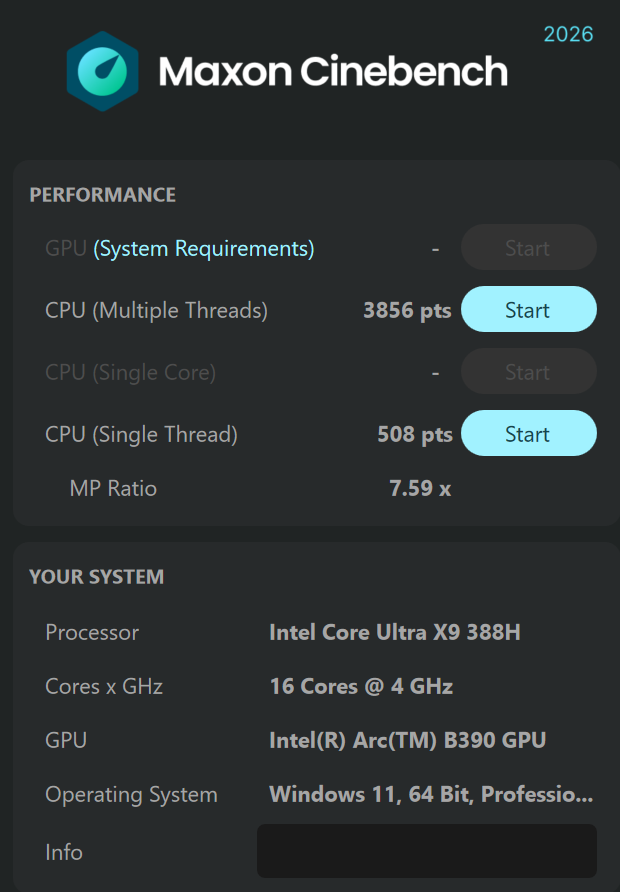Viewport: 620px width, 892px height.
Task: Select the Intel Arc B390 GPU entry
Action: (408, 740)
